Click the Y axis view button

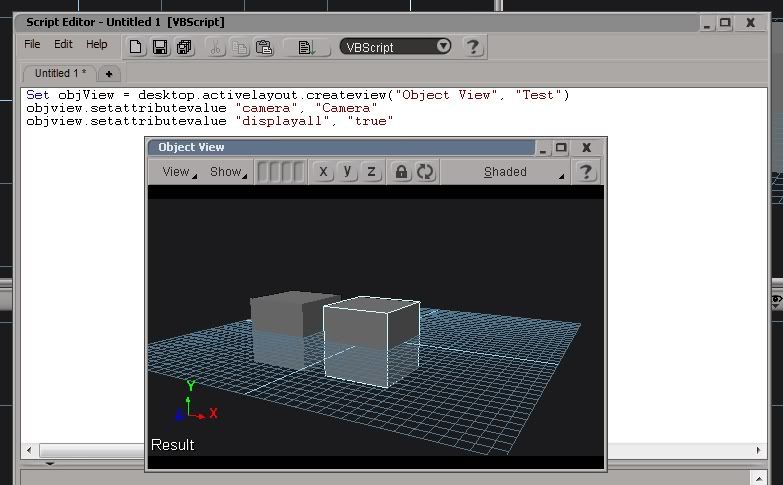(x=347, y=172)
